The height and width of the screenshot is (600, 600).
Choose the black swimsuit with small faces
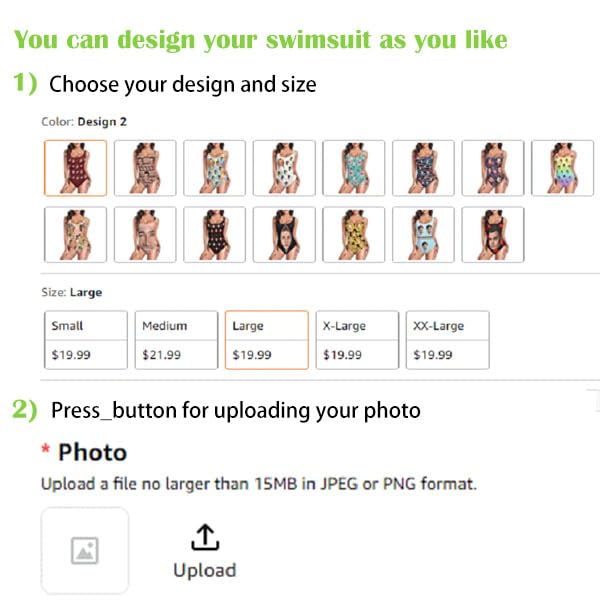coord(214,235)
